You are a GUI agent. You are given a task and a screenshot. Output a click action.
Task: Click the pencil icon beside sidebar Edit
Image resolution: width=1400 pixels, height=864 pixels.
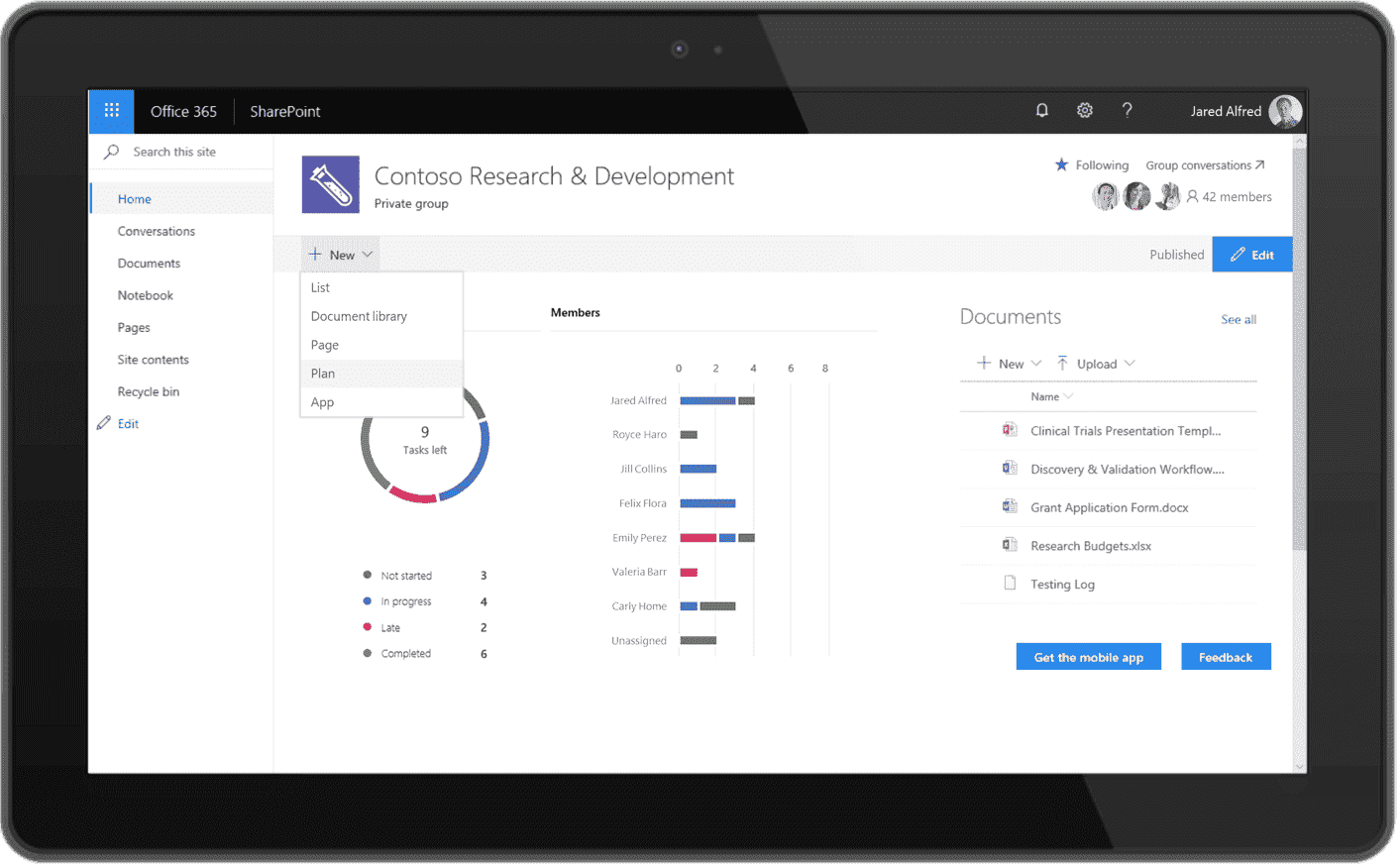104,423
